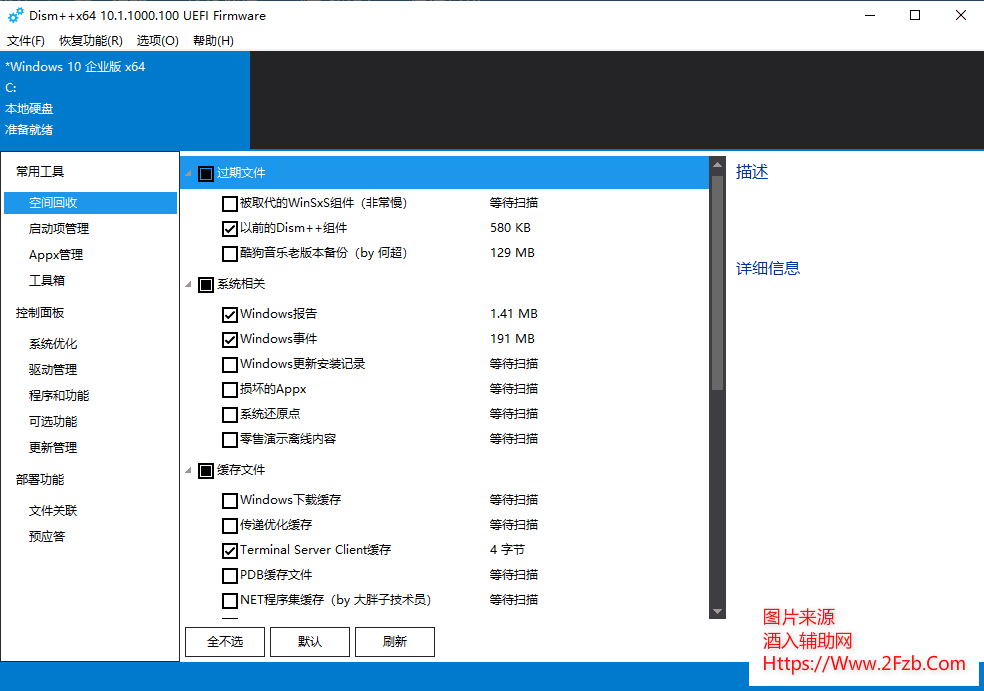Collapse the 过期文件 group
The image size is (984, 691).
tap(187, 172)
